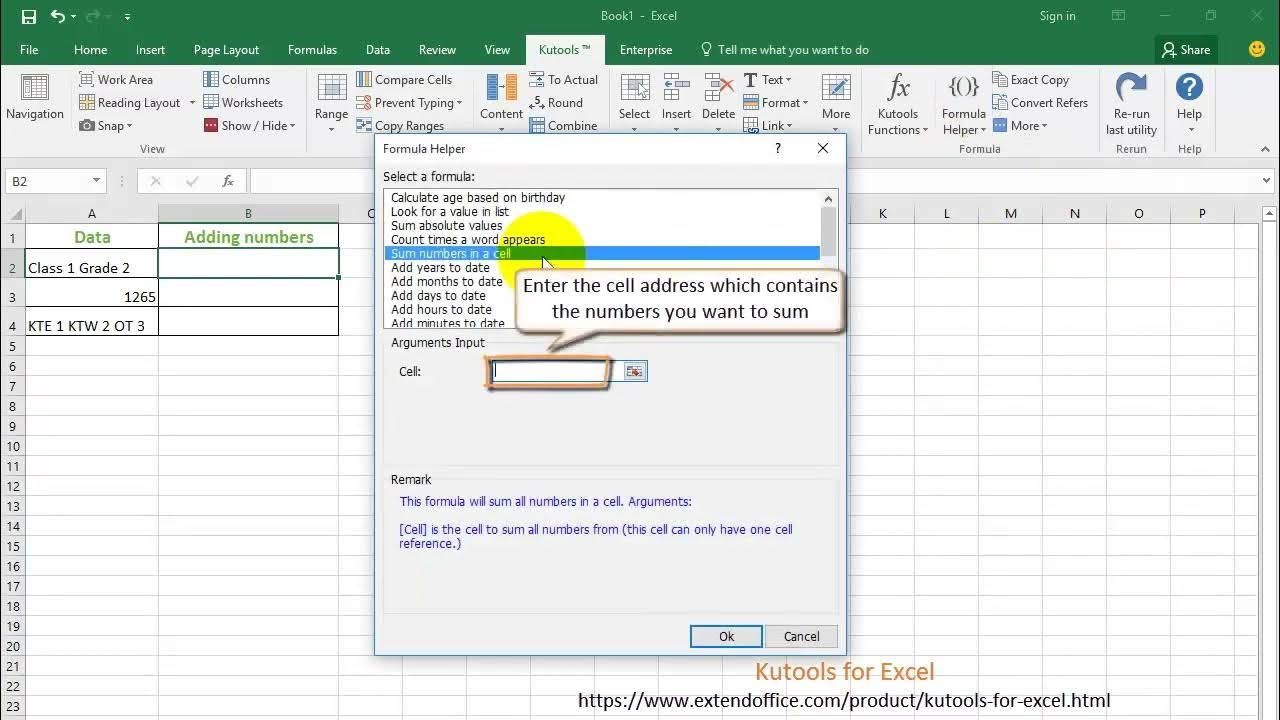The height and width of the screenshot is (720, 1280).
Task: Undo the last action
Action: [58, 16]
